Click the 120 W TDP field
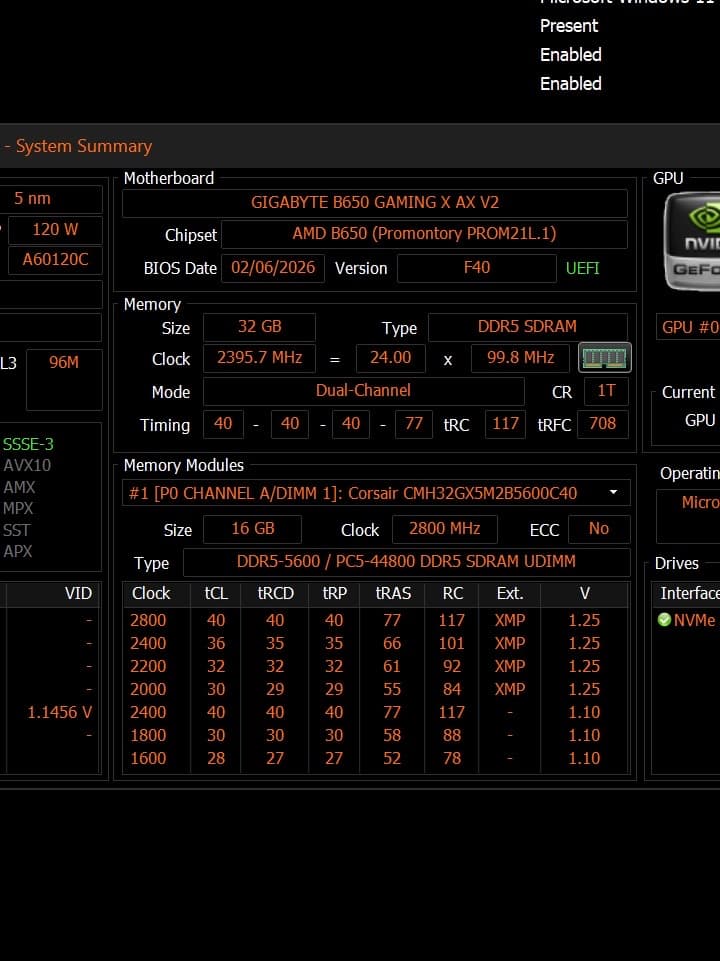Screen dimensions: 720x961 click(x=55, y=230)
